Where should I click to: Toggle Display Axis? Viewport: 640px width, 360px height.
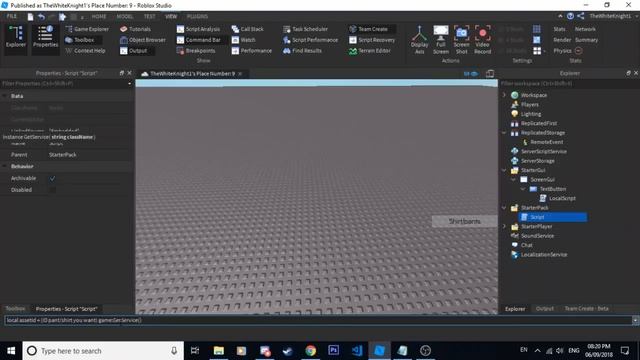pyautogui.click(x=420, y=40)
